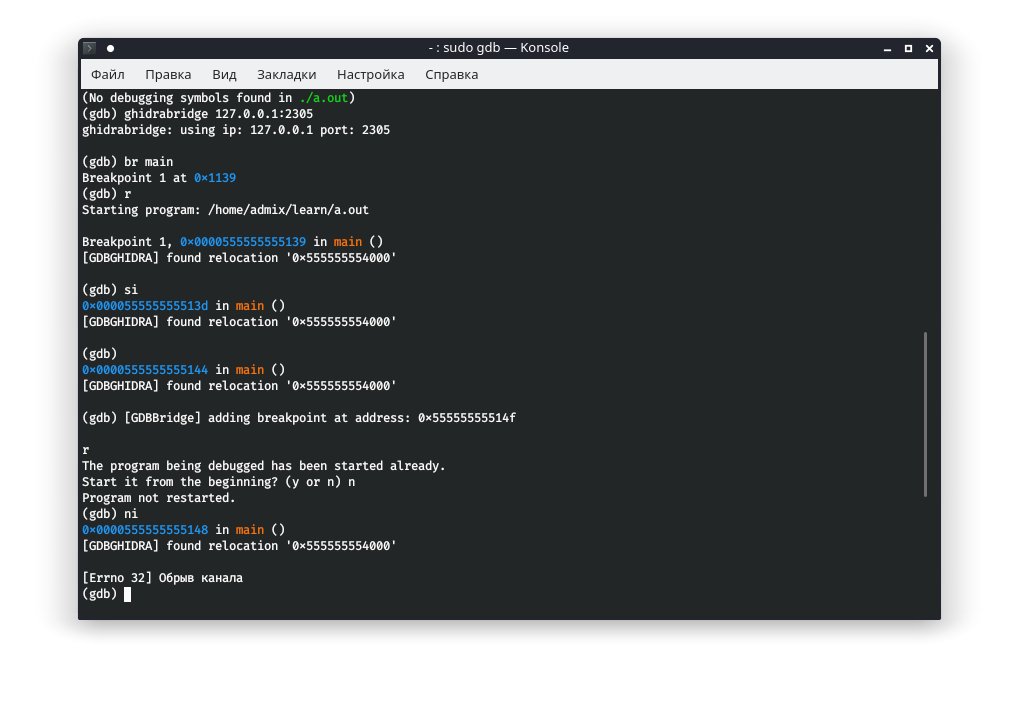Click the '(gdb) ni' command line
This screenshot has width=1019, height=708.
pos(110,514)
